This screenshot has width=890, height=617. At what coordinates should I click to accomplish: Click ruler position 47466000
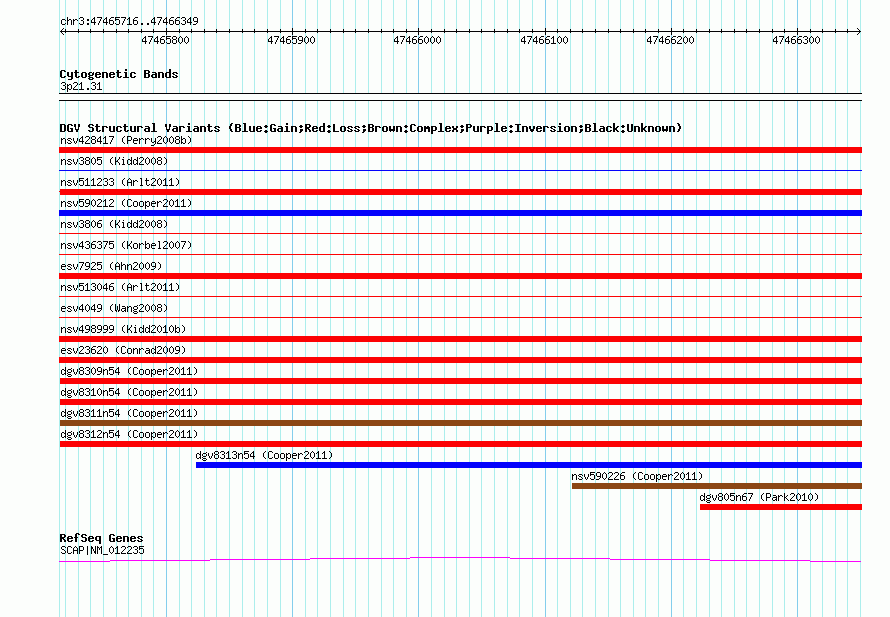click(x=417, y=40)
